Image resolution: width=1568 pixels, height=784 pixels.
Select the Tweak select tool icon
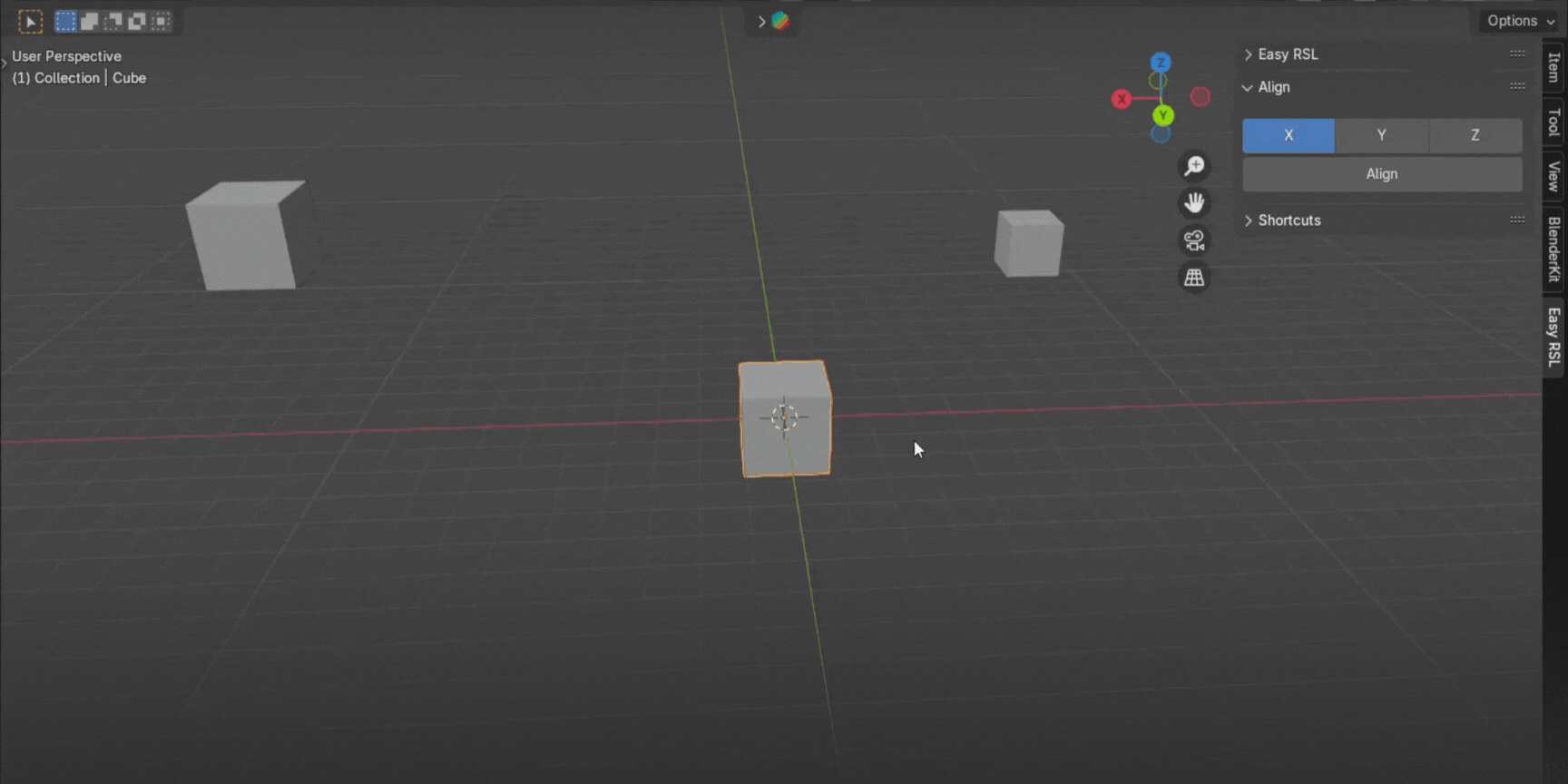[x=30, y=21]
